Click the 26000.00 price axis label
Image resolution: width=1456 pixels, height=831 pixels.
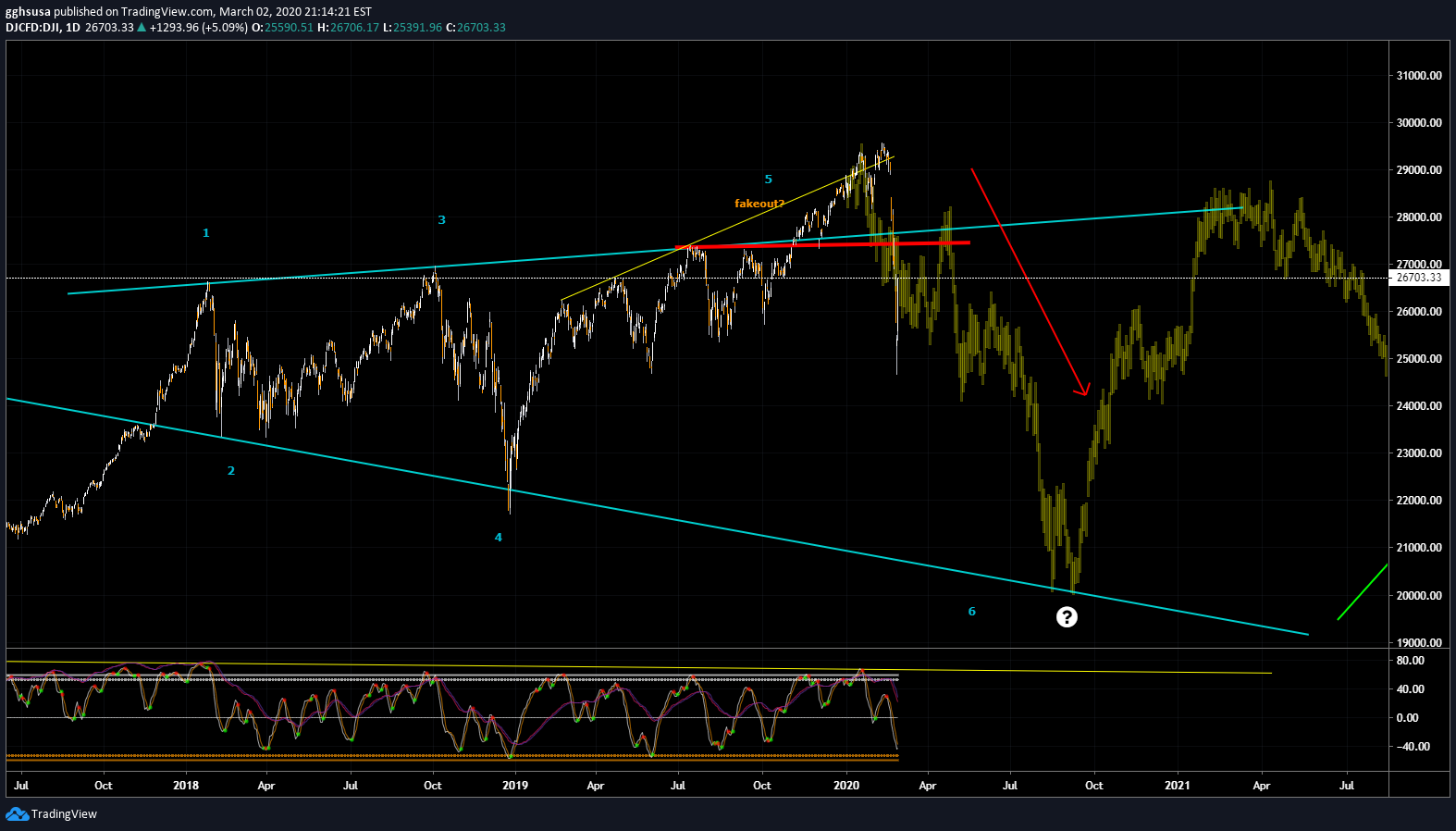click(x=1419, y=312)
